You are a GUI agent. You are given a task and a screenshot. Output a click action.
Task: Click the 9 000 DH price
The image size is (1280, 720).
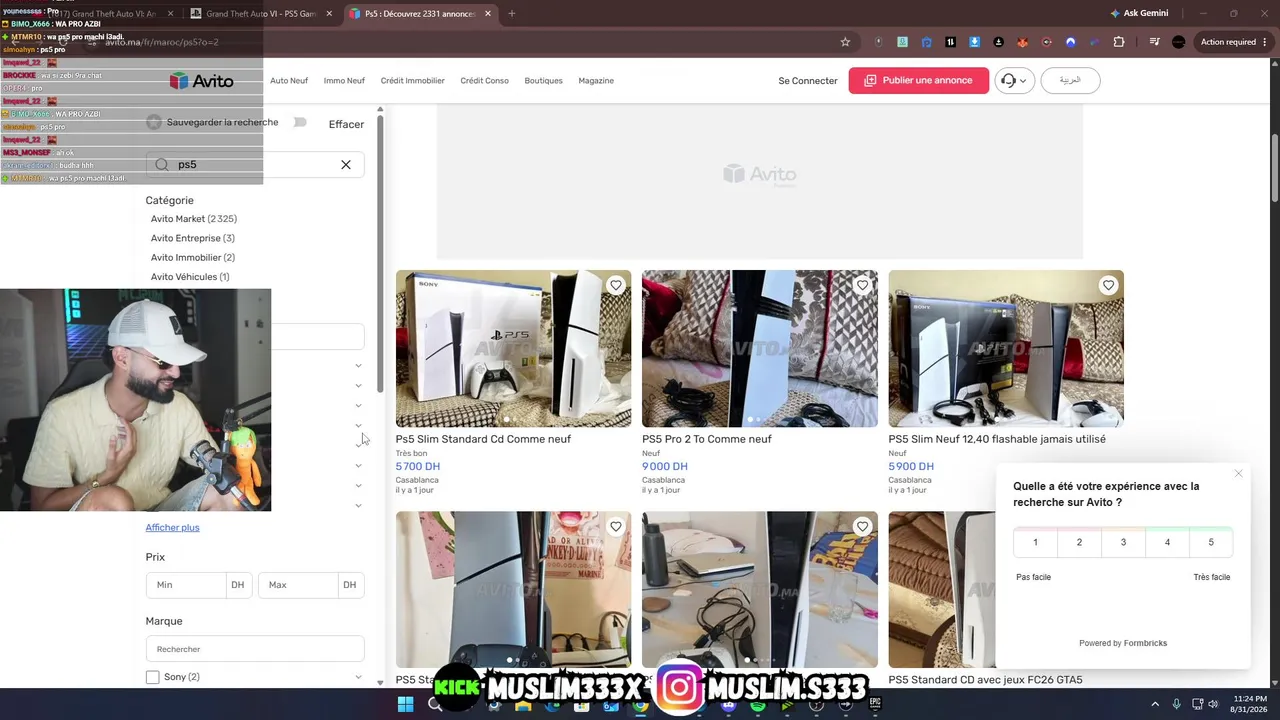coord(665,466)
